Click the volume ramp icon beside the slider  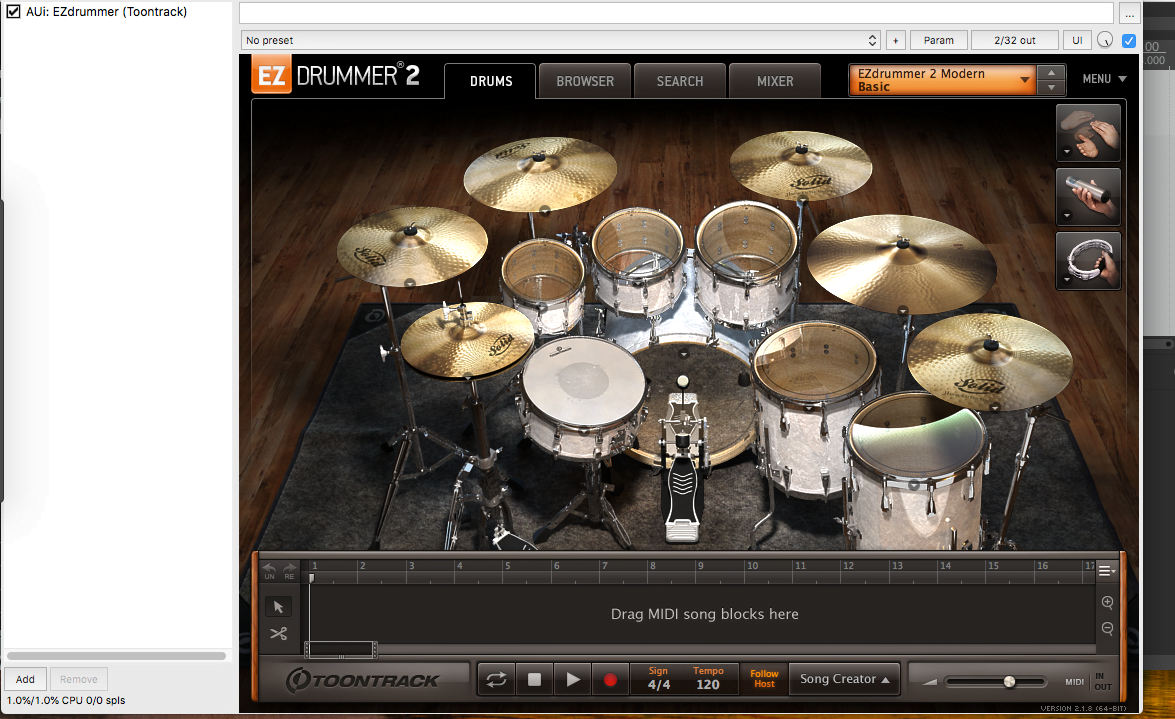(x=930, y=682)
